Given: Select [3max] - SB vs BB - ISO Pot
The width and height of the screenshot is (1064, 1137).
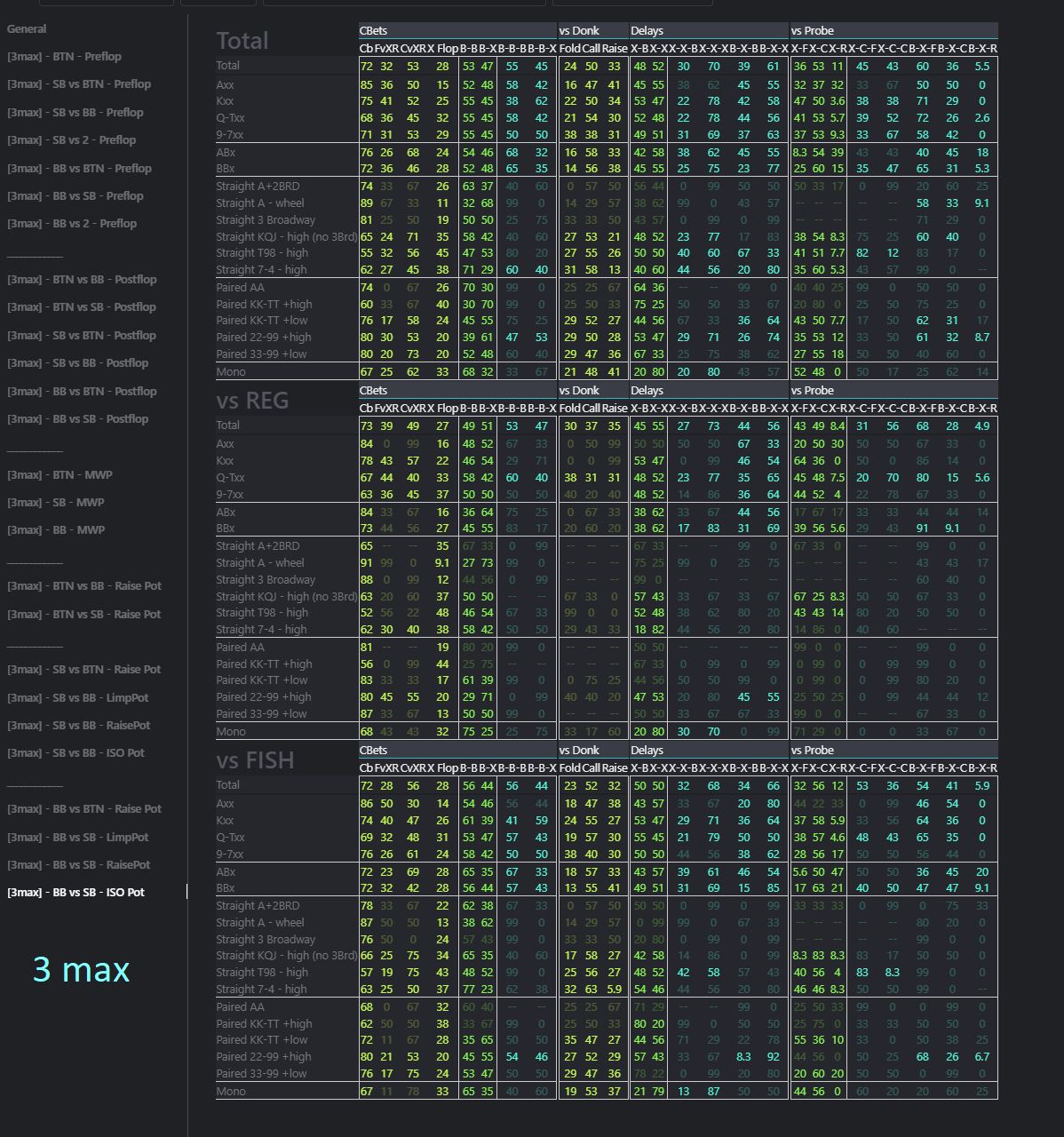Looking at the screenshot, I should tap(76, 753).
